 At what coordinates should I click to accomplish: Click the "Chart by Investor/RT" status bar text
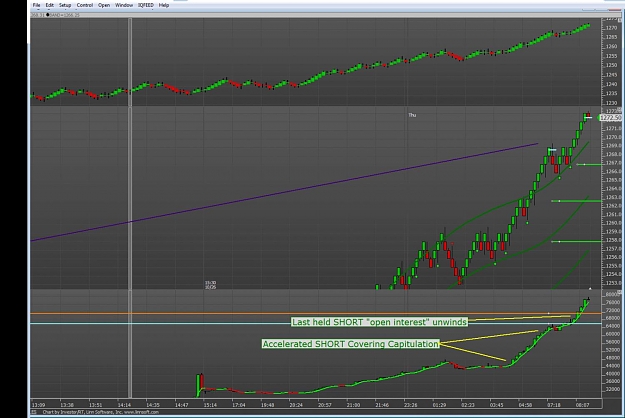coord(100,412)
